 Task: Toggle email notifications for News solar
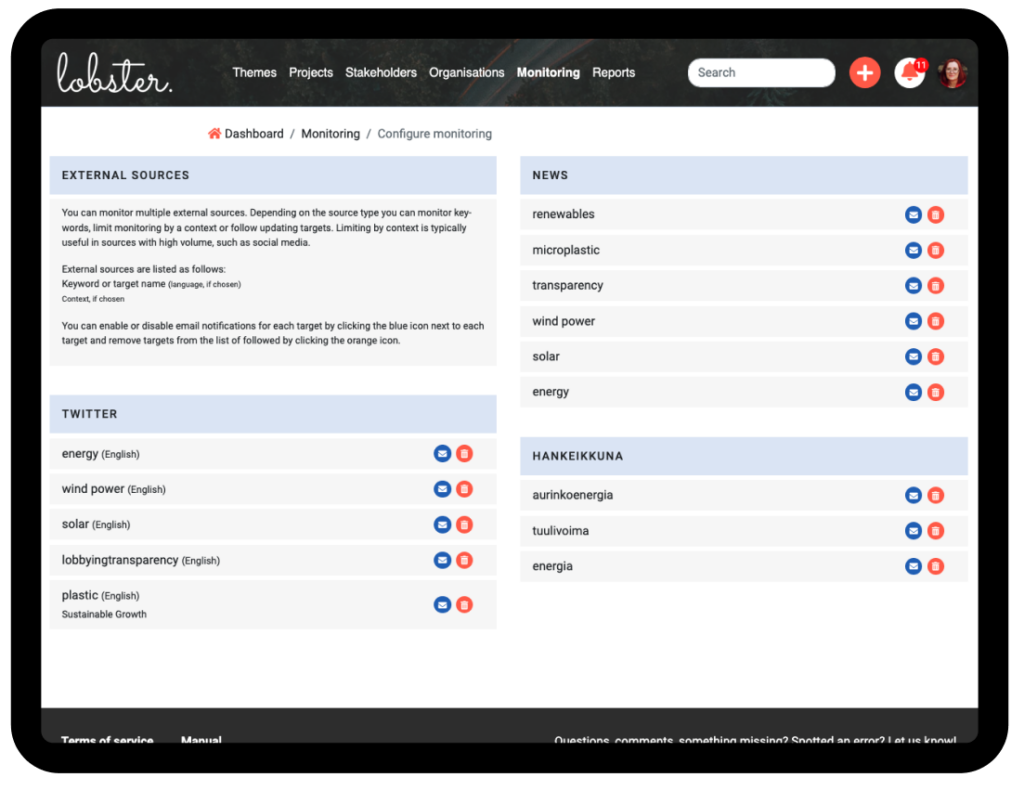pyautogui.click(x=913, y=356)
